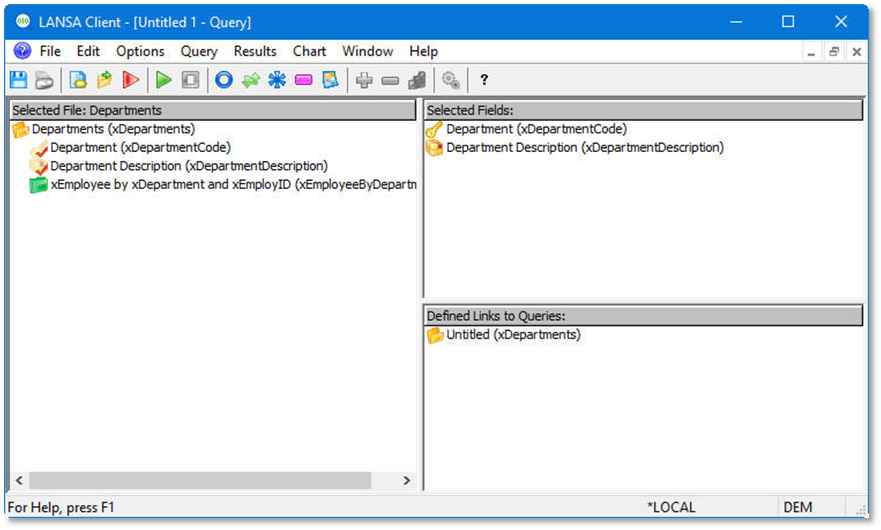Image resolution: width=881 pixels, height=530 pixels.
Task: Click the open folder with green arrow icon
Action: [x=104, y=80]
